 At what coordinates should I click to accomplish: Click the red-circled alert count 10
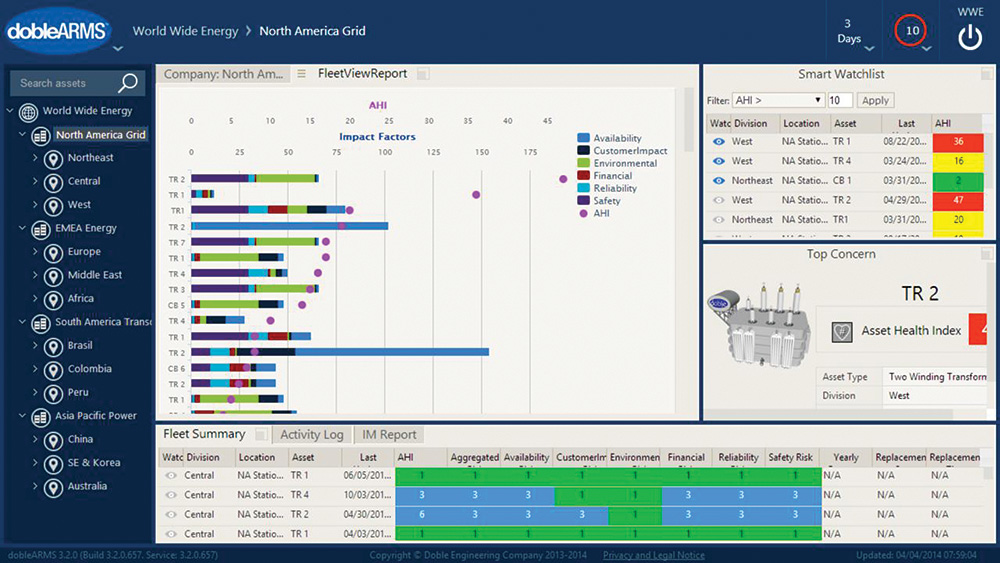pyautogui.click(x=911, y=30)
